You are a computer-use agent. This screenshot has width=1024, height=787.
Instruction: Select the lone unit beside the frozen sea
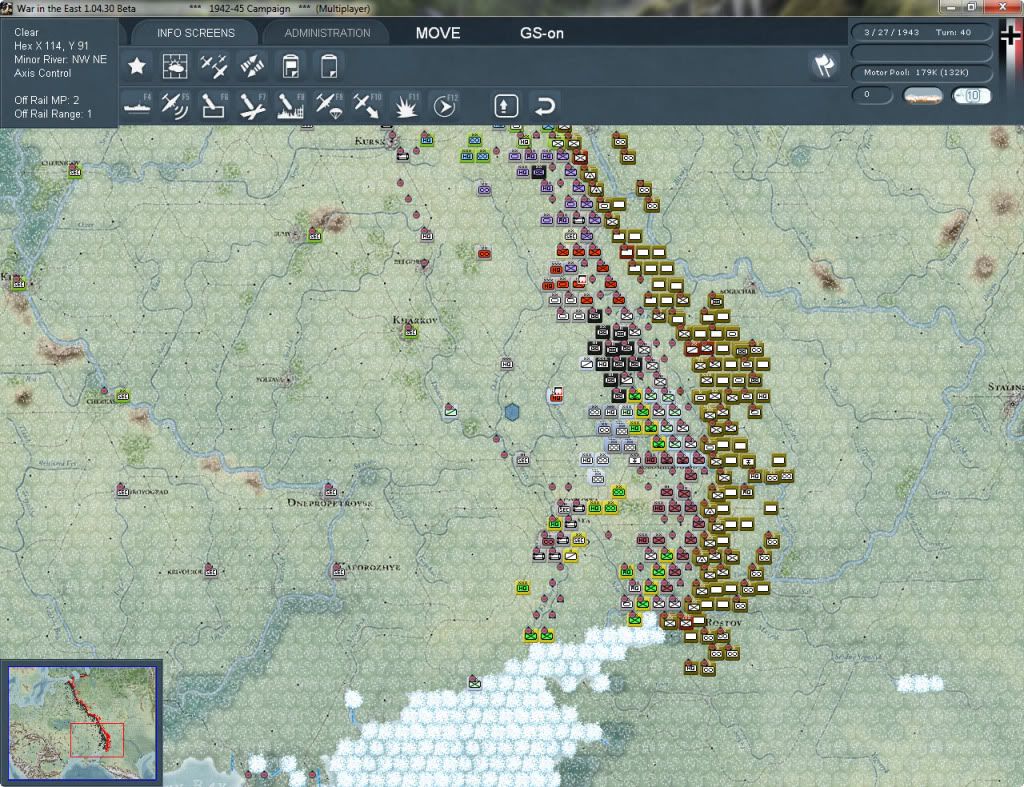pos(475,683)
